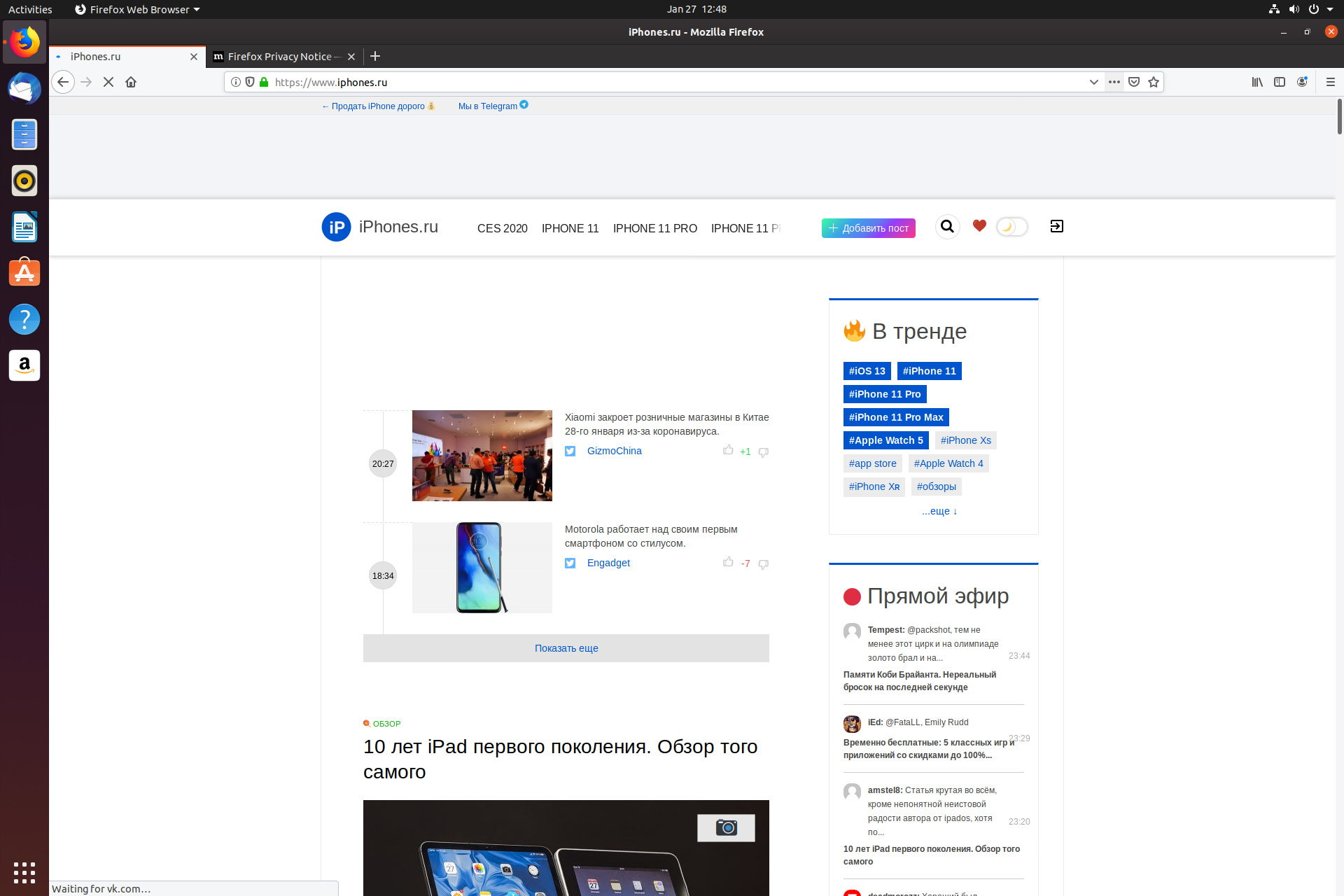Switch to Firefox Privacy Notice tab
1344x896 pixels.
(x=279, y=57)
